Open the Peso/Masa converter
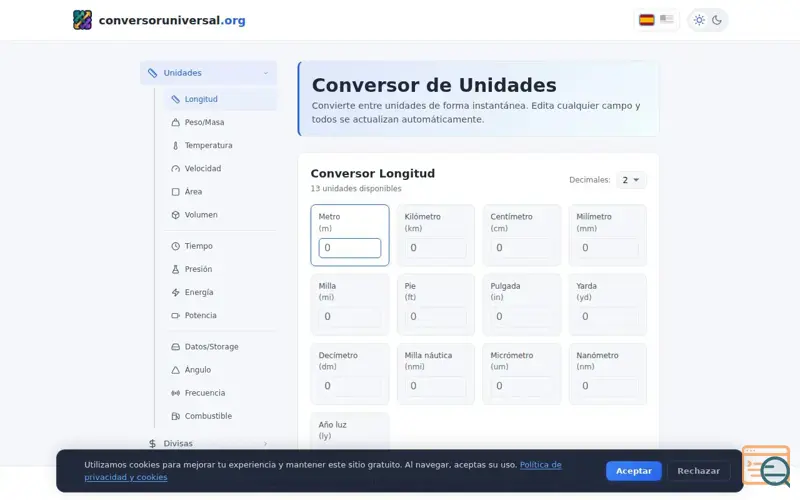This screenshot has width=800, height=500. tap(220, 122)
